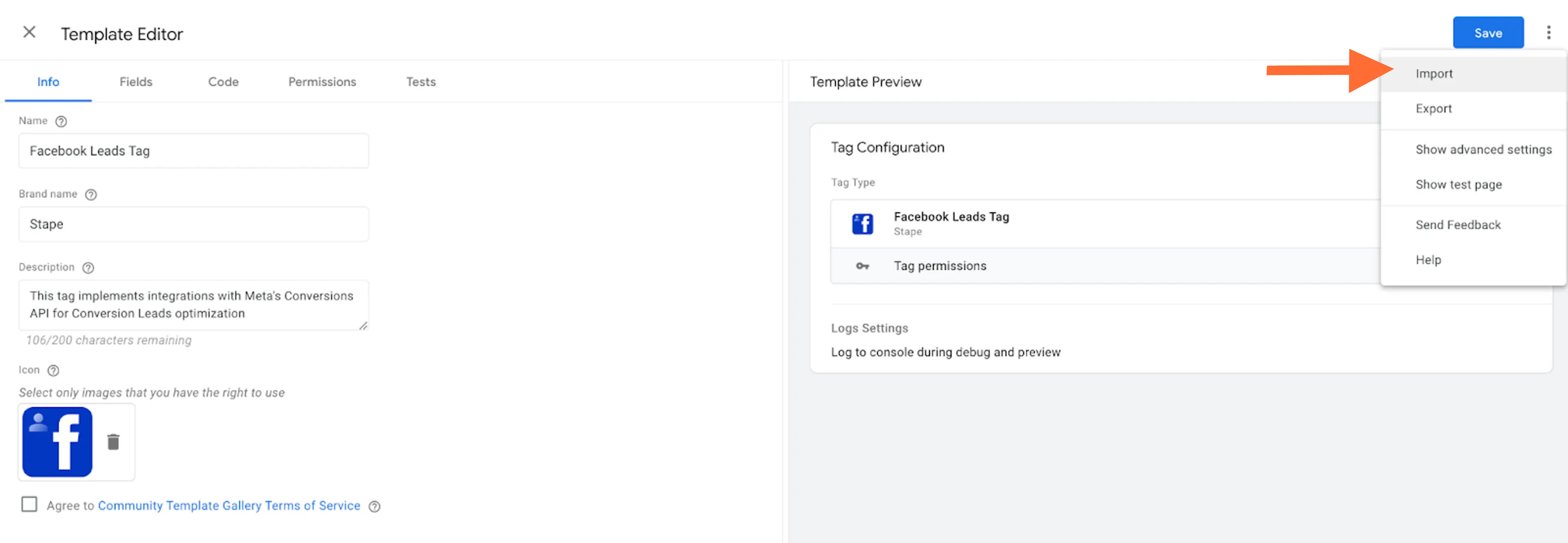This screenshot has width=1568, height=543.
Task: Click inside the Description text area
Action: click(194, 305)
